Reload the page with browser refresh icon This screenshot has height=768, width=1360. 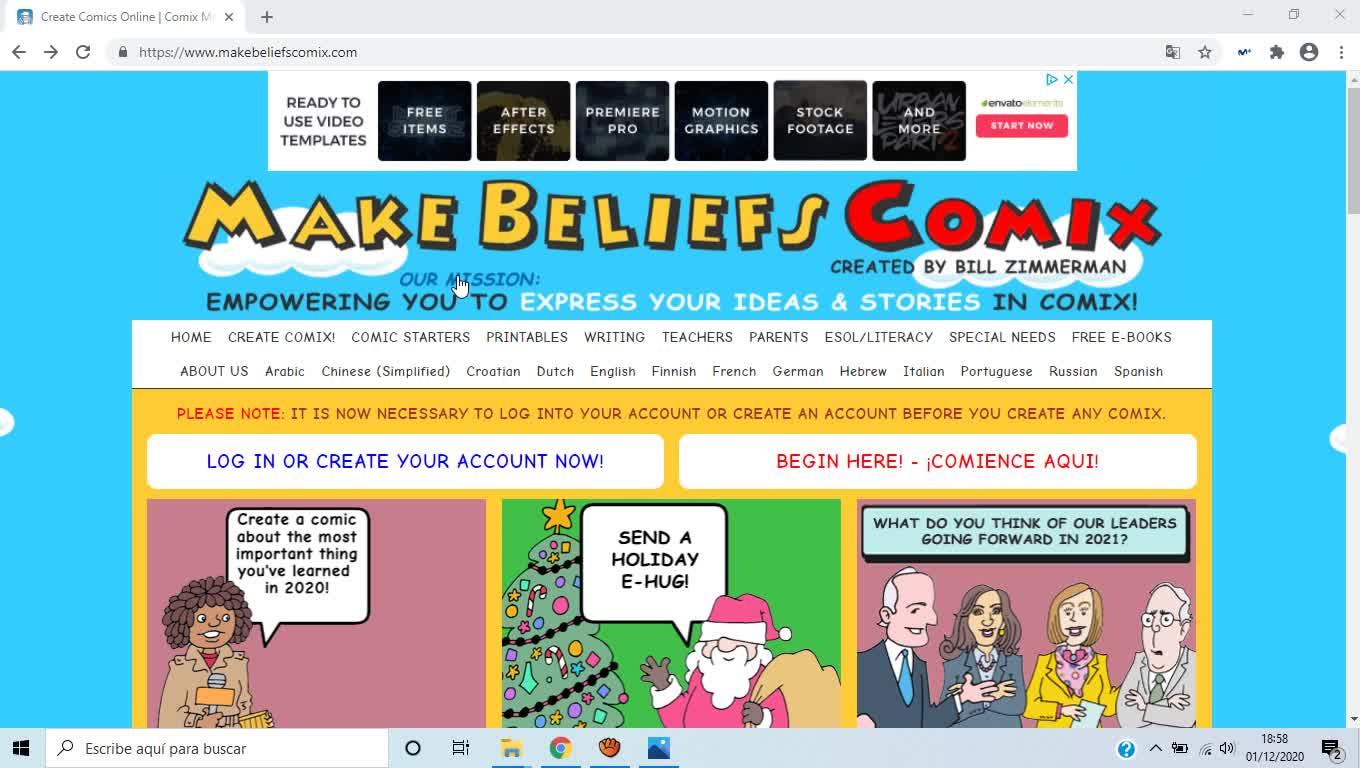point(83,52)
